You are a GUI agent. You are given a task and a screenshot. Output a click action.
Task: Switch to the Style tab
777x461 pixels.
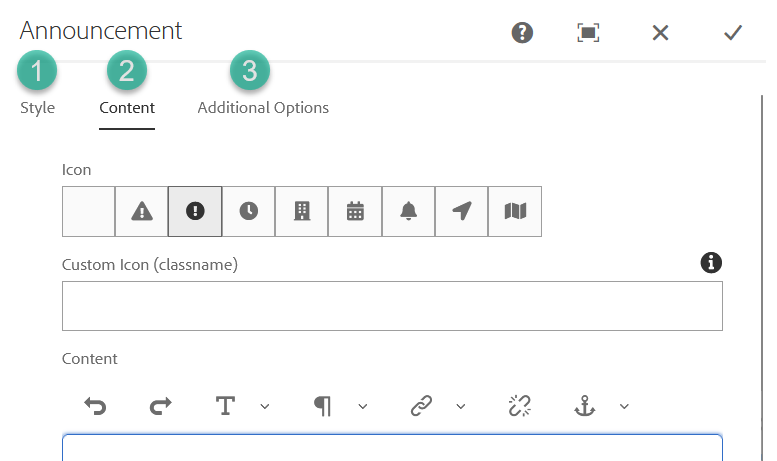[x=38, y=107]
